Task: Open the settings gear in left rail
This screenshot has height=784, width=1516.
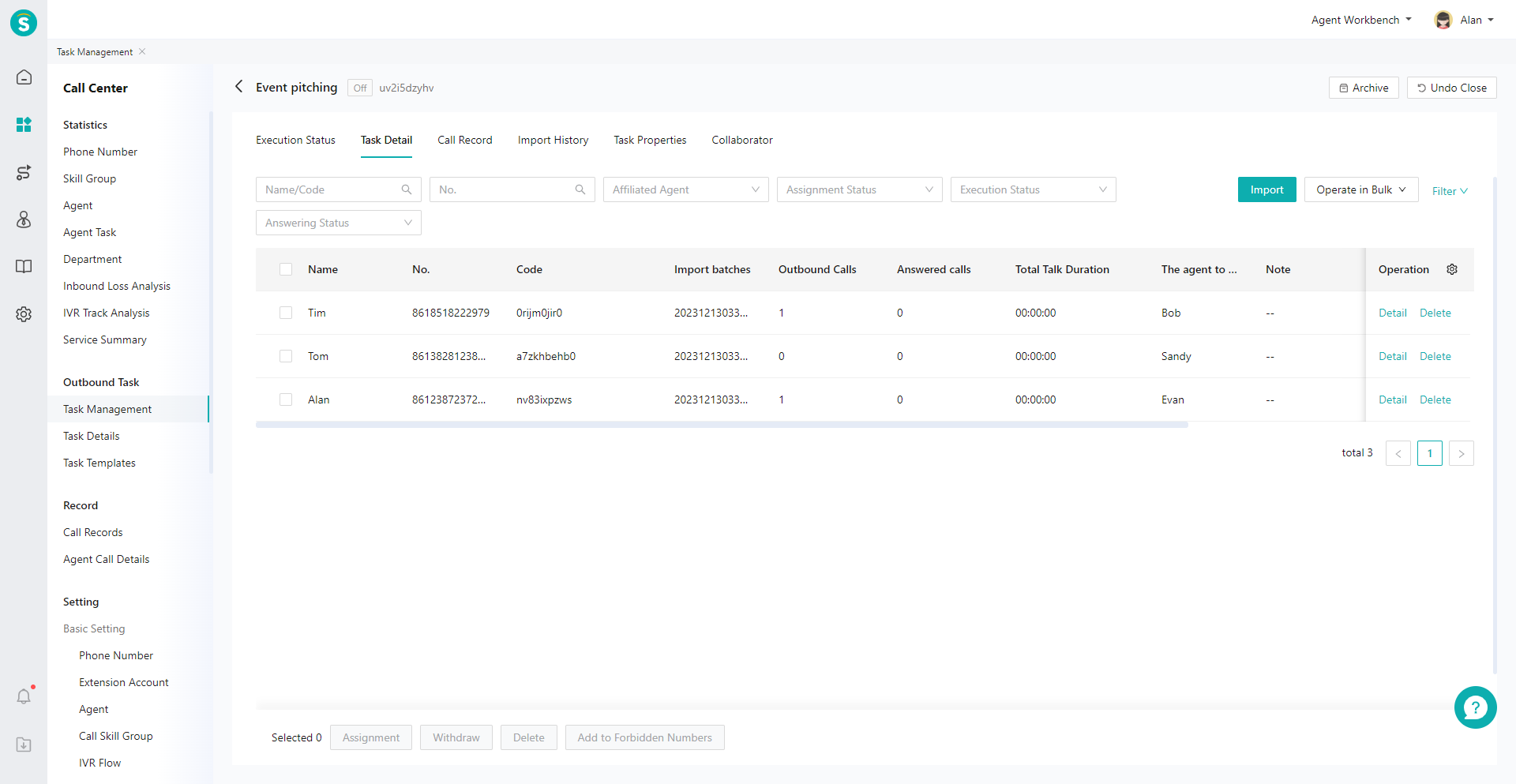Action: [24, 314]
